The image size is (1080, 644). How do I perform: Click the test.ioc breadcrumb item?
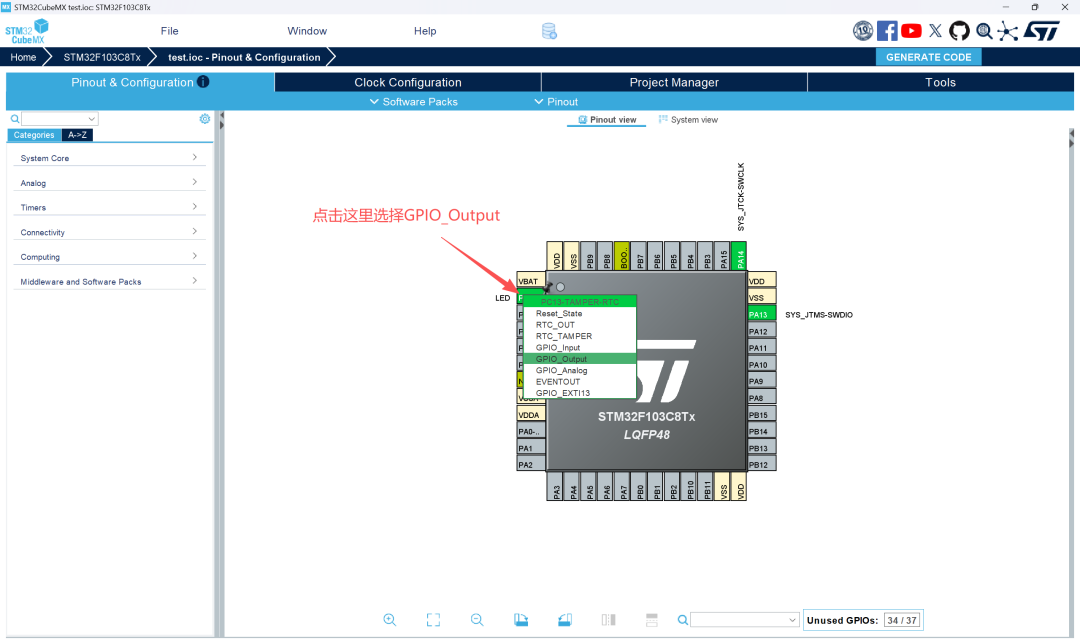click(244, 57)
